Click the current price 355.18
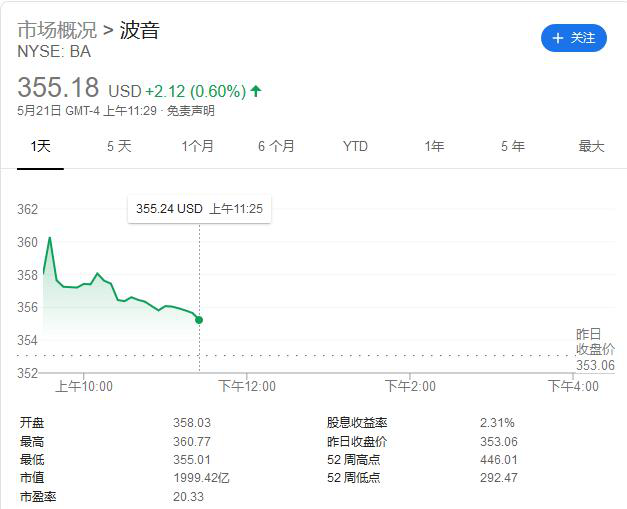The height and width of the screenshot is (509, 627). (x=58, y=87)
